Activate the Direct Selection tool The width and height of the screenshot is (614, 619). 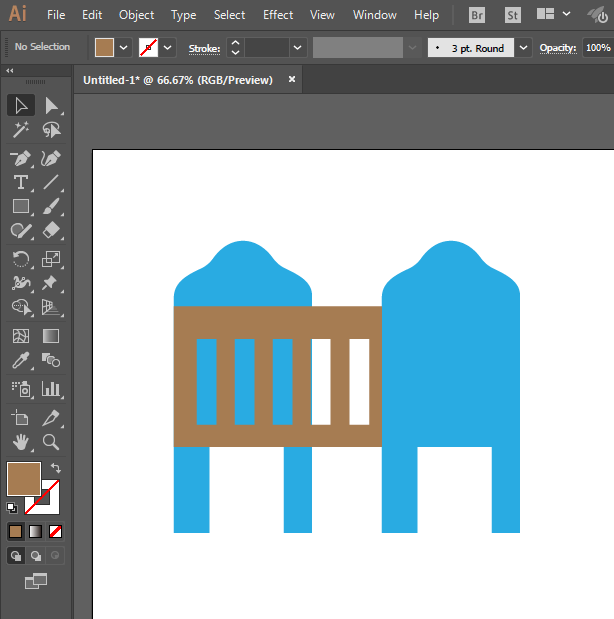tap(51, 106)
